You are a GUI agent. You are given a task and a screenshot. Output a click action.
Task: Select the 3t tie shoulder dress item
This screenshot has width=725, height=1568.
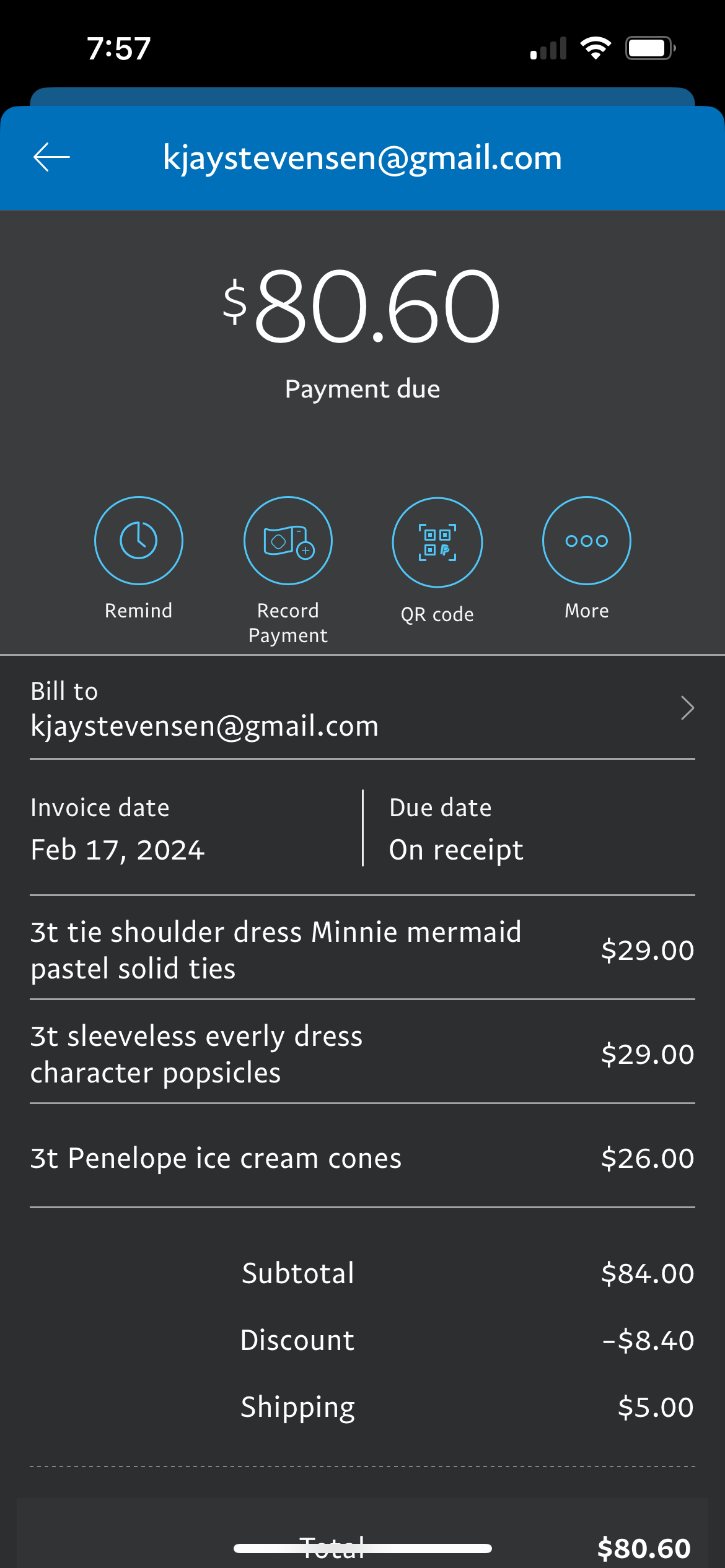276,949
